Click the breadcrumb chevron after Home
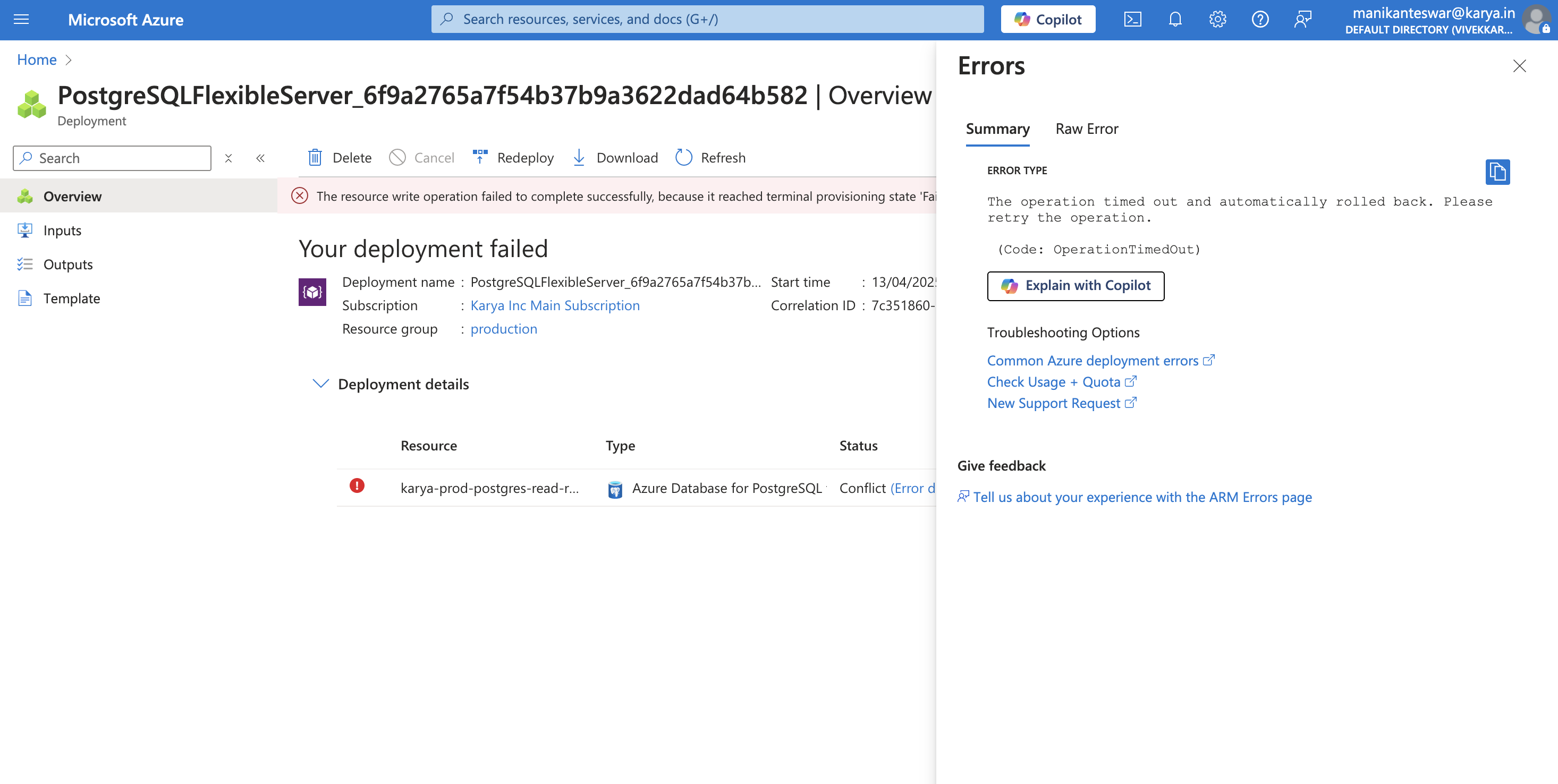The image size is (1558, 784). tap(69, 60)
